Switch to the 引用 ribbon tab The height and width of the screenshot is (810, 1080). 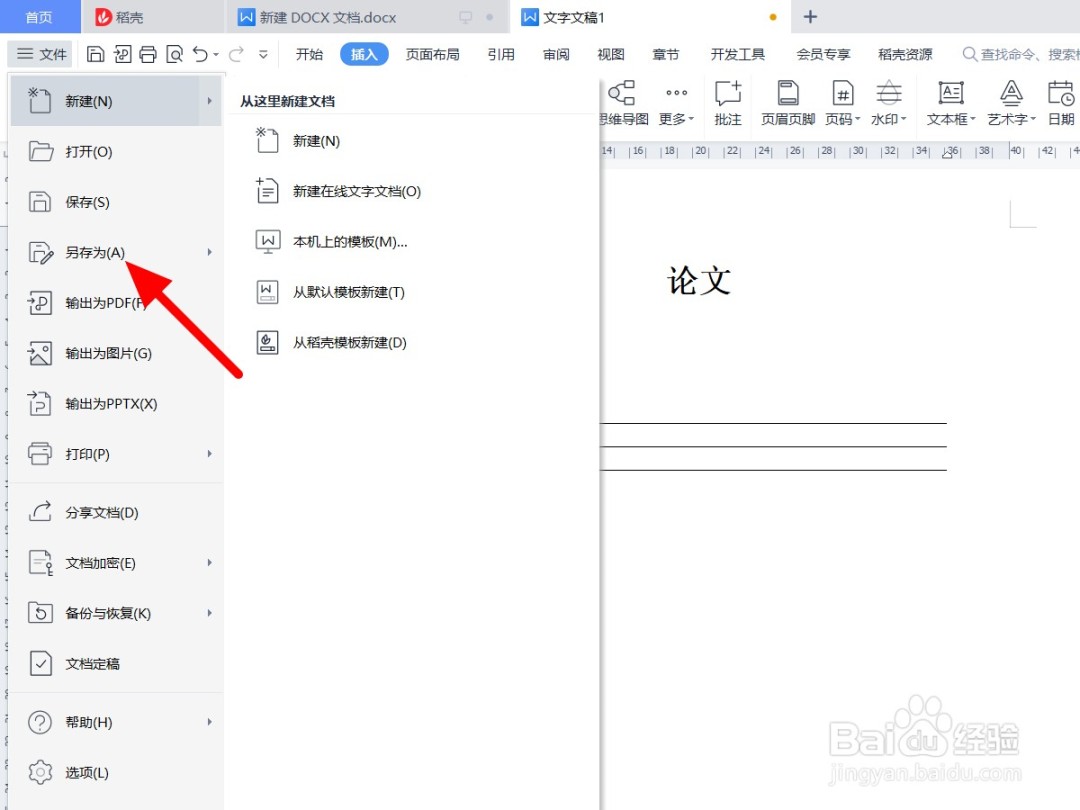501,54
